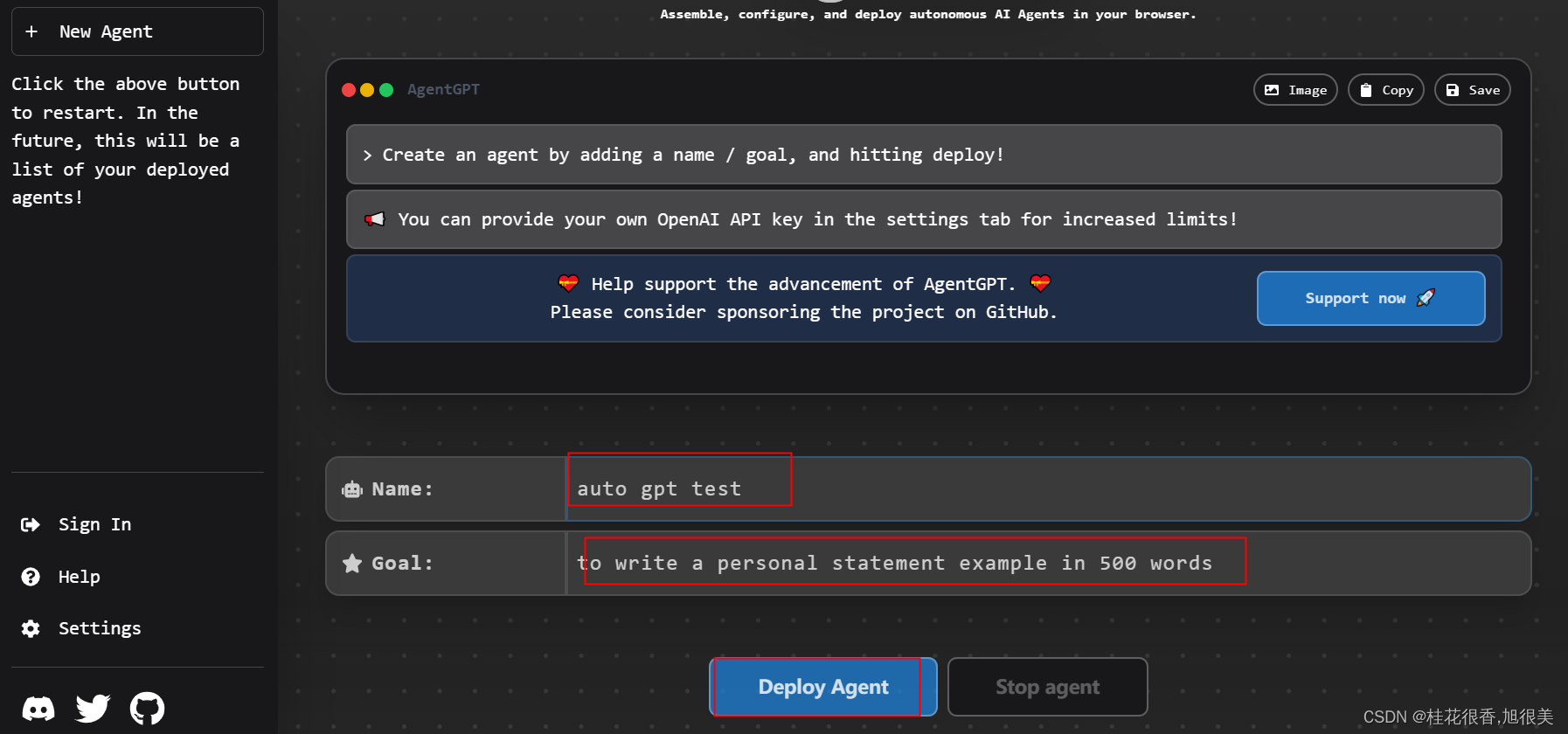
Task: Click the red window dot in AgentGPT header
Action: [349, 90]
